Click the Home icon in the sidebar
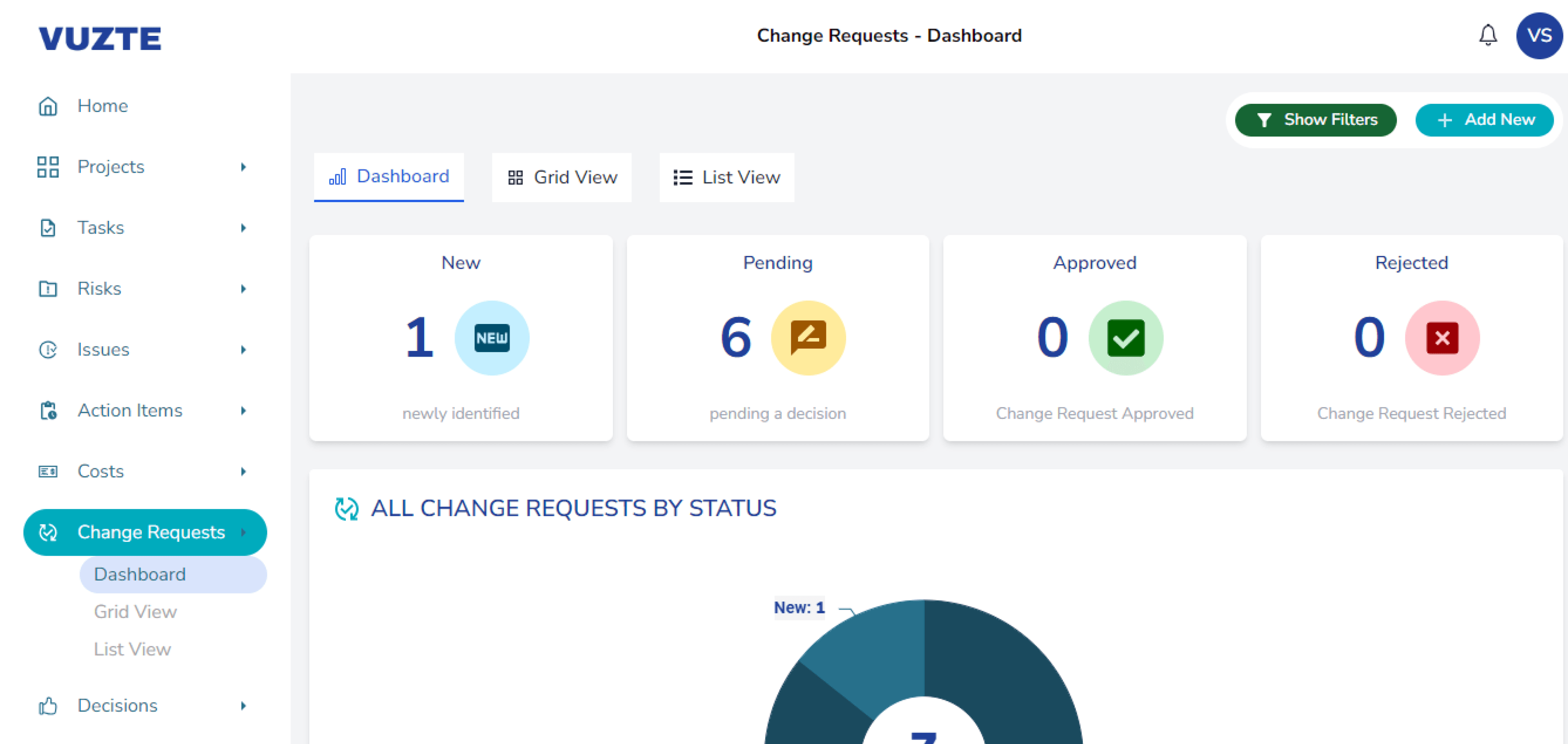This screenshot has width=1568, height=744. click(48, 106)
